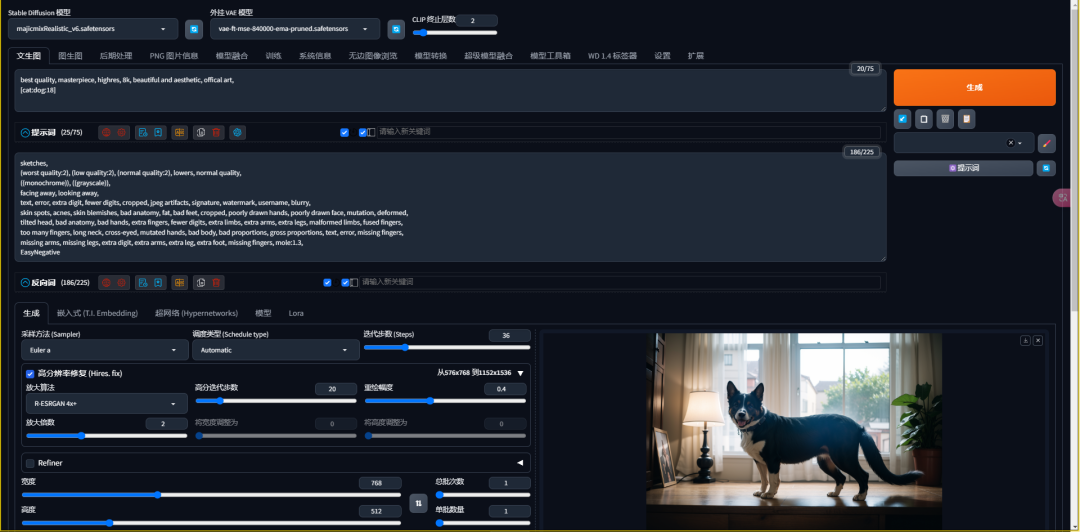
Task: Click the red trash icon in 提示词 toolbar
Action: click(x=216, y=132)
